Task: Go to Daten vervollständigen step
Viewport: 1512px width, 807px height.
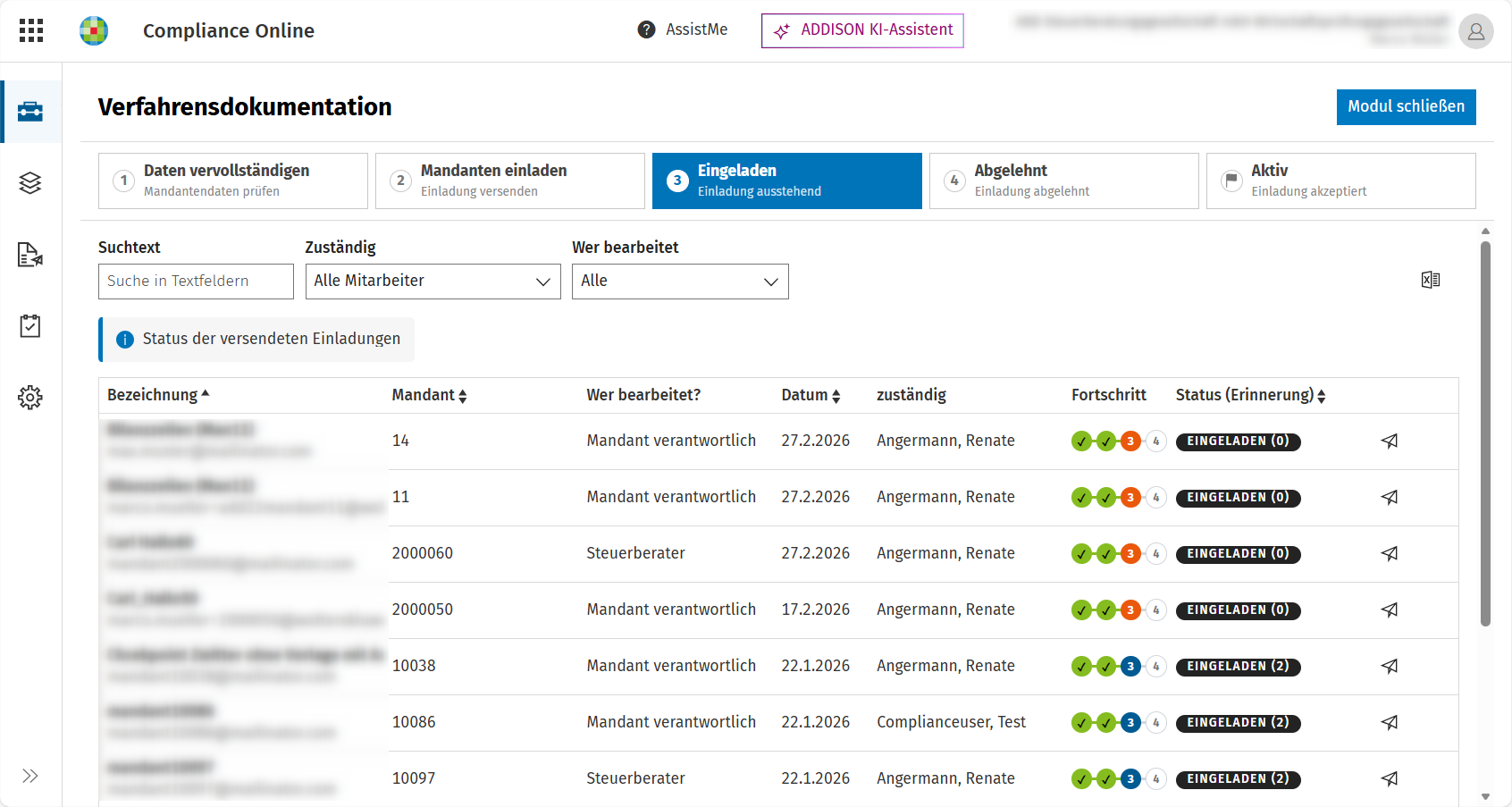Action: pos(233,181)
